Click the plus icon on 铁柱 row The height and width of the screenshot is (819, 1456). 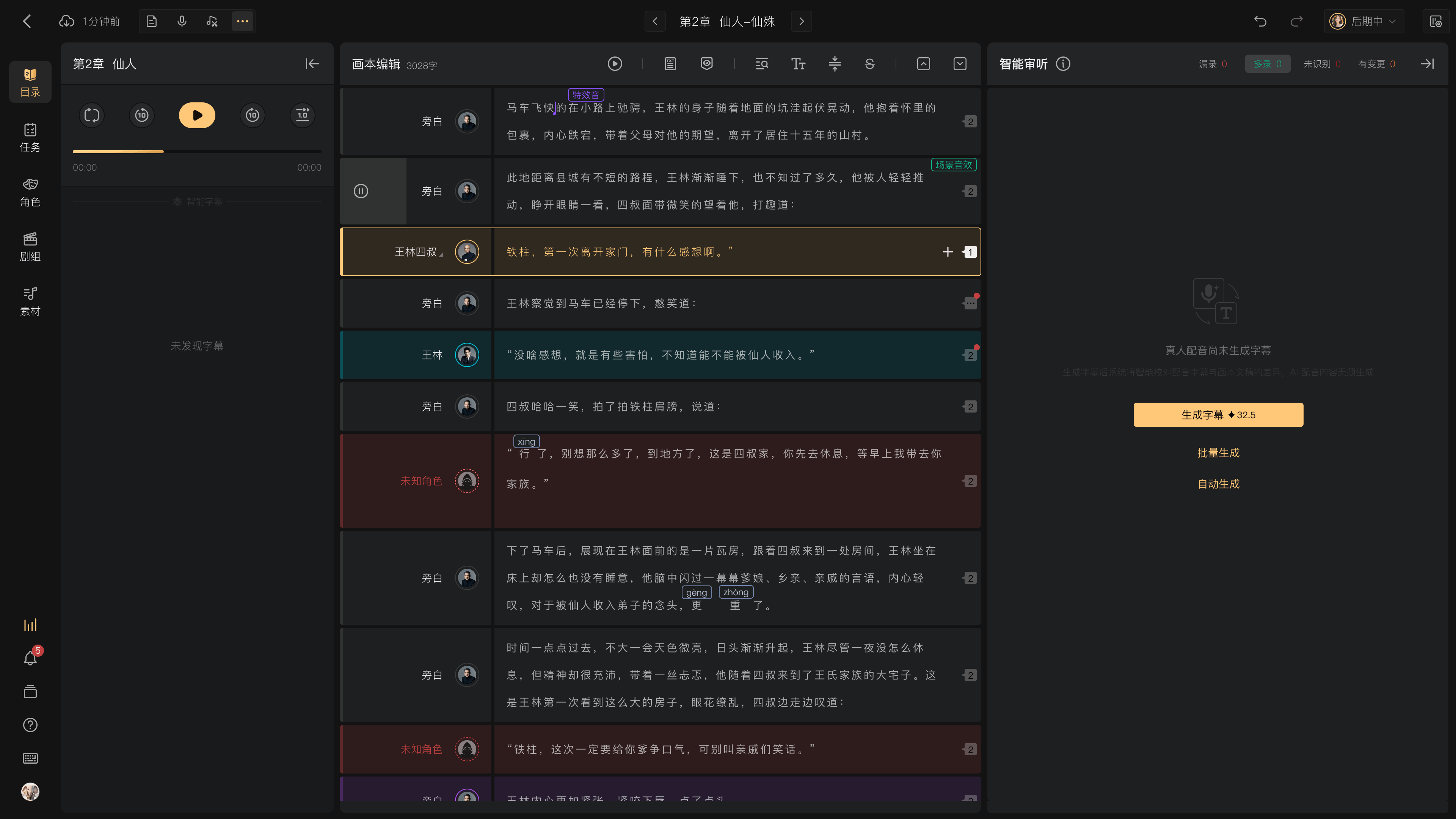[948, 252]
